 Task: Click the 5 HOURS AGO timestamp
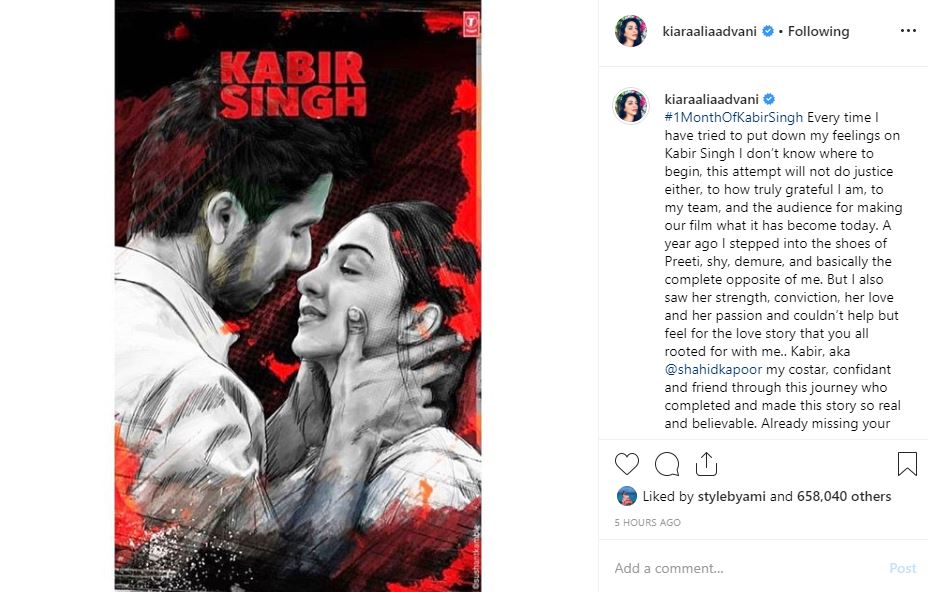[x=647, y=522]
